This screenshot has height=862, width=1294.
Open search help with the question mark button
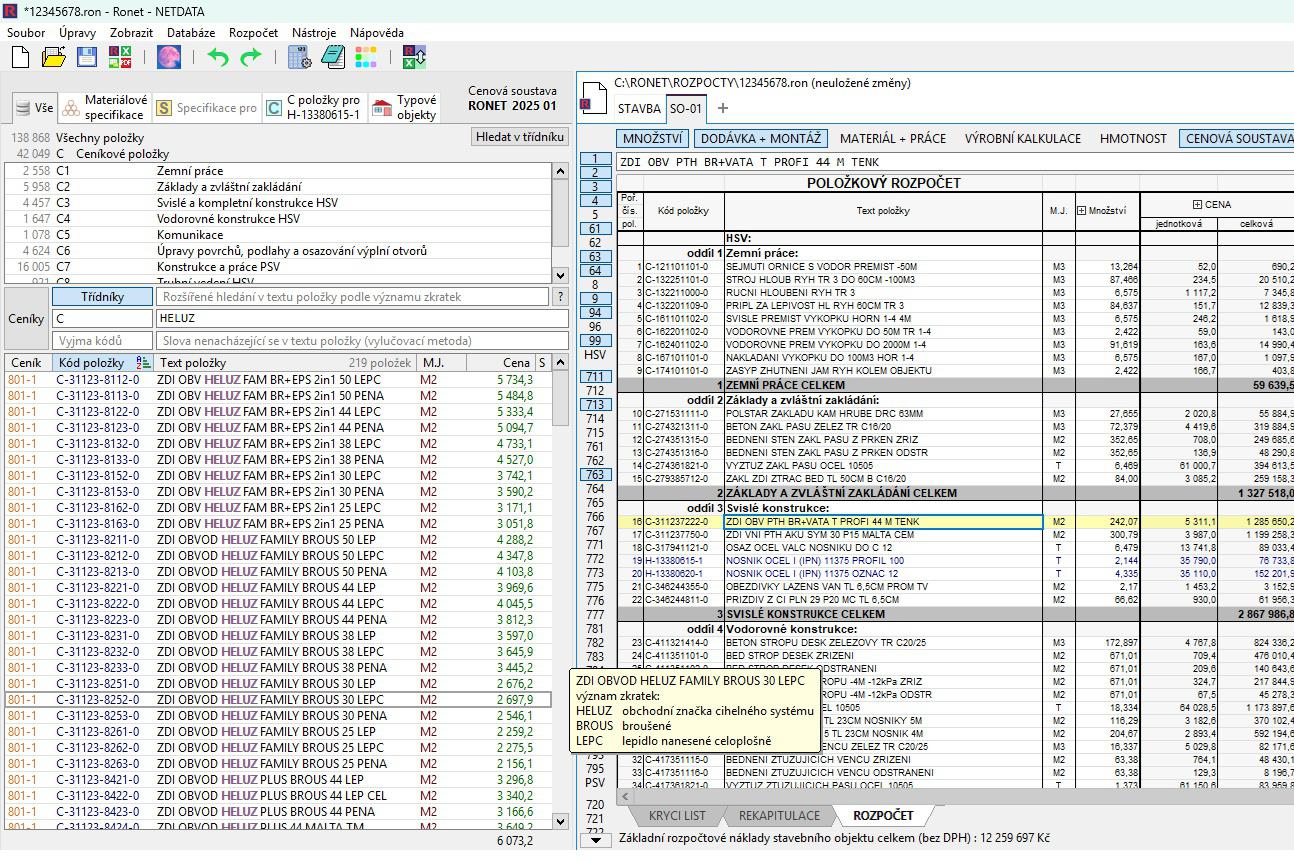tap(561, 297)
